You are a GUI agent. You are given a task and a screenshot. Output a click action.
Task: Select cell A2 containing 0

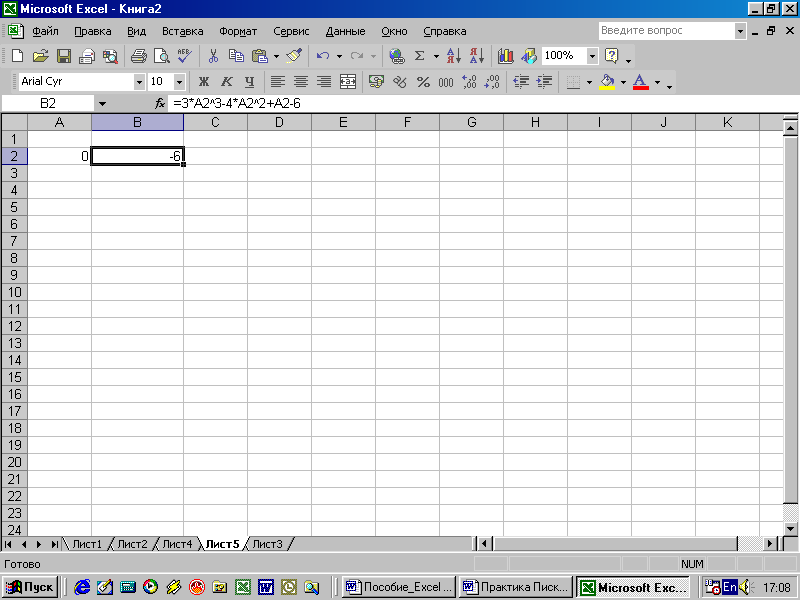pos(60,156)
